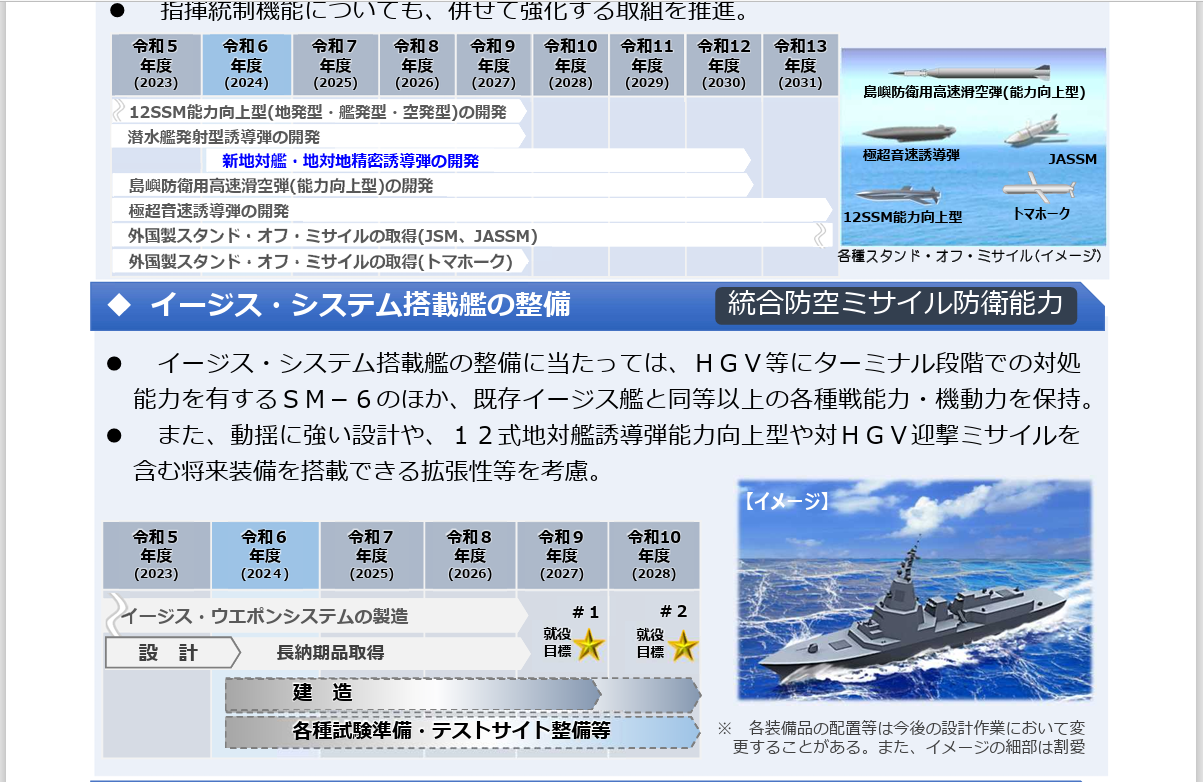Image resolution: width=1203 pixels, height=782 pixels.
Task: Click the 設計 arrow box
Action: tap(170, 653)
